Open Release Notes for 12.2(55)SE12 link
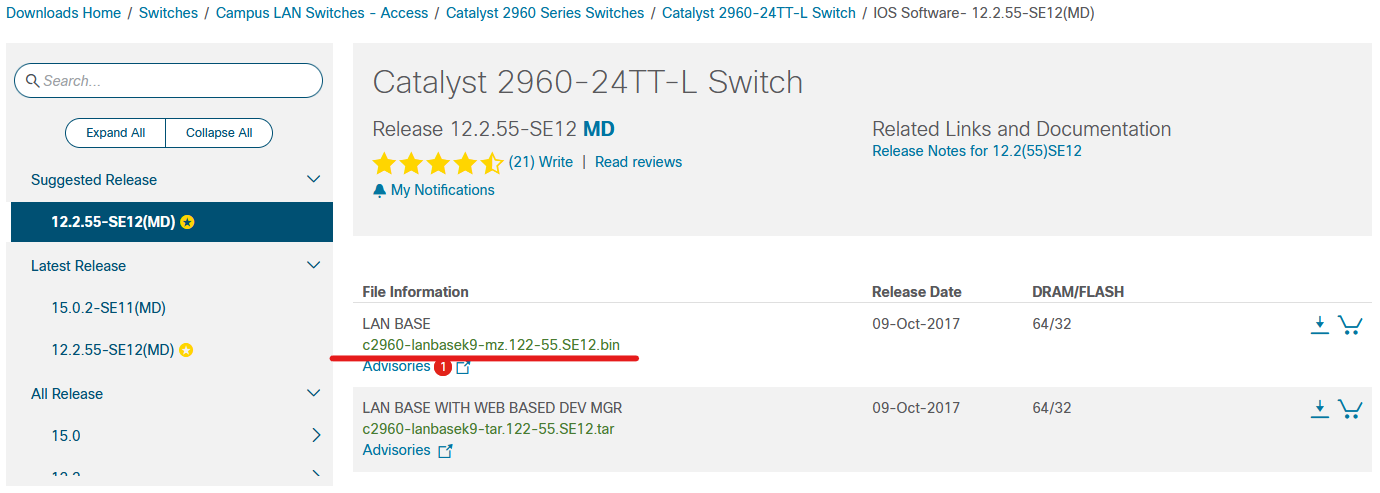Viewport: 1380px width, 493px height. tap(977, 151)
